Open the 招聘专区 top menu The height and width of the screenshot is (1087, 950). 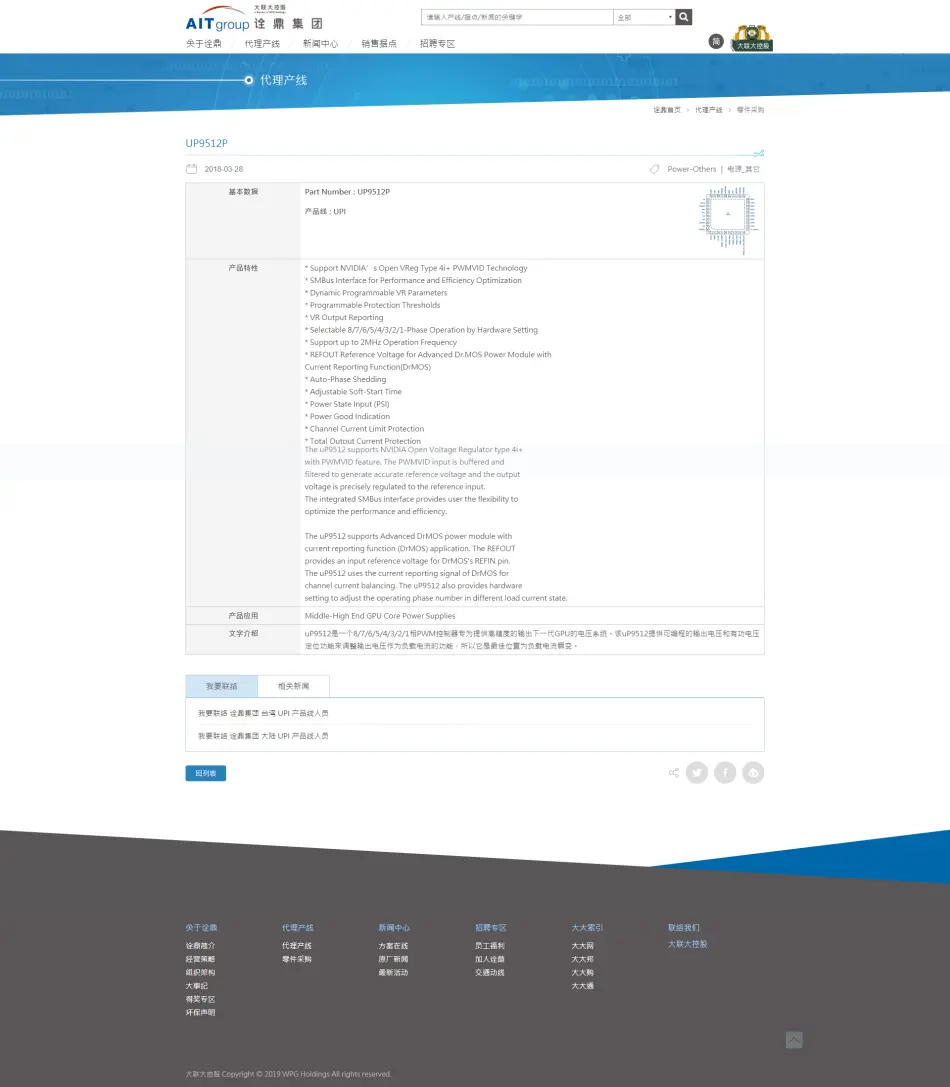(437, 44)
